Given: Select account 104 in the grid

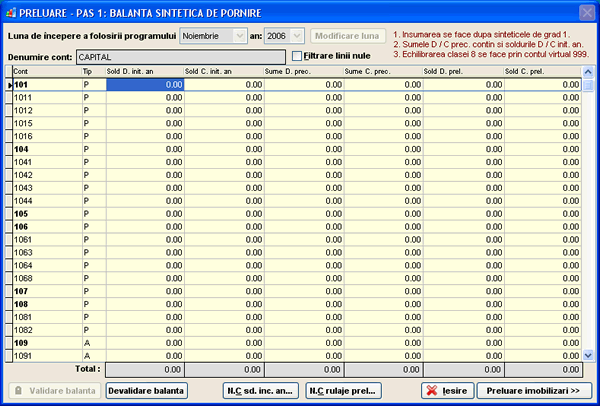Looking at the screenshot, I should point(45,149).
